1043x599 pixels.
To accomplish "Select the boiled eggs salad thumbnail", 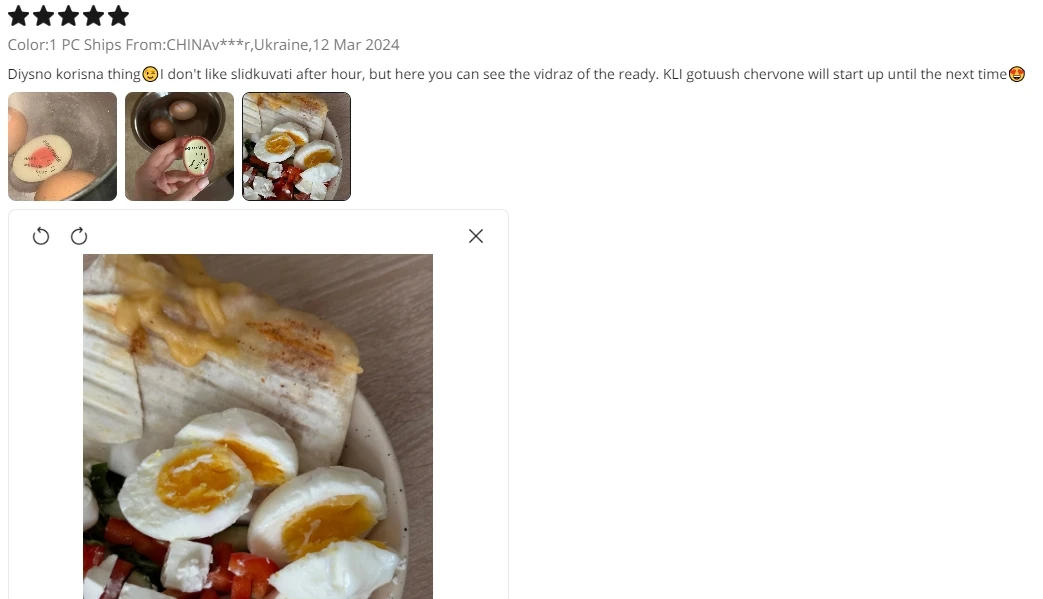I will (297, 146).
